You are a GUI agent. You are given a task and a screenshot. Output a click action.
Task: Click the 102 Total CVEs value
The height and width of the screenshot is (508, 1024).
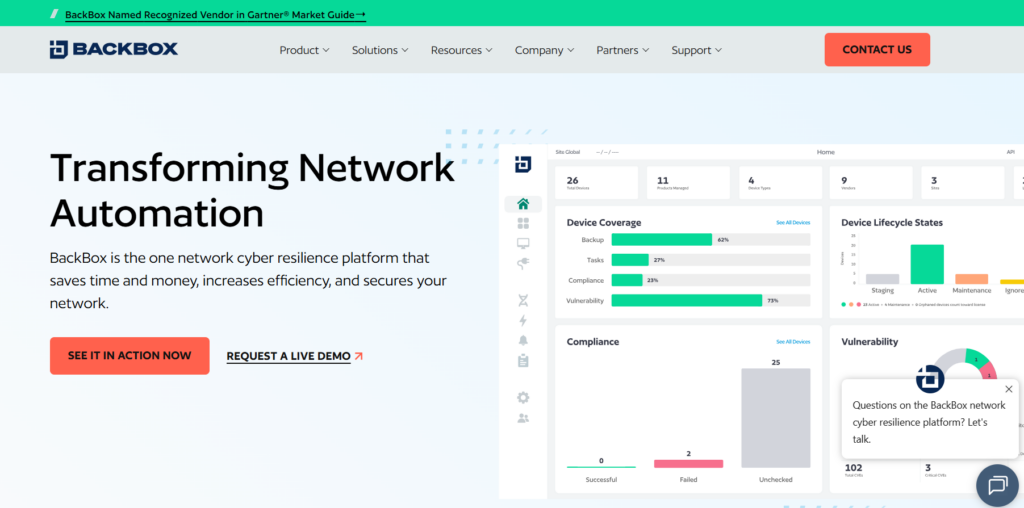(854, 470)
